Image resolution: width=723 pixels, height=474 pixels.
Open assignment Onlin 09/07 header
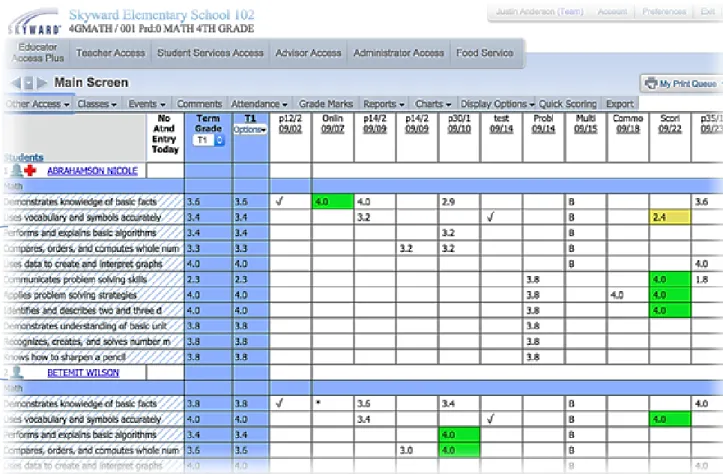pos(332,124)
